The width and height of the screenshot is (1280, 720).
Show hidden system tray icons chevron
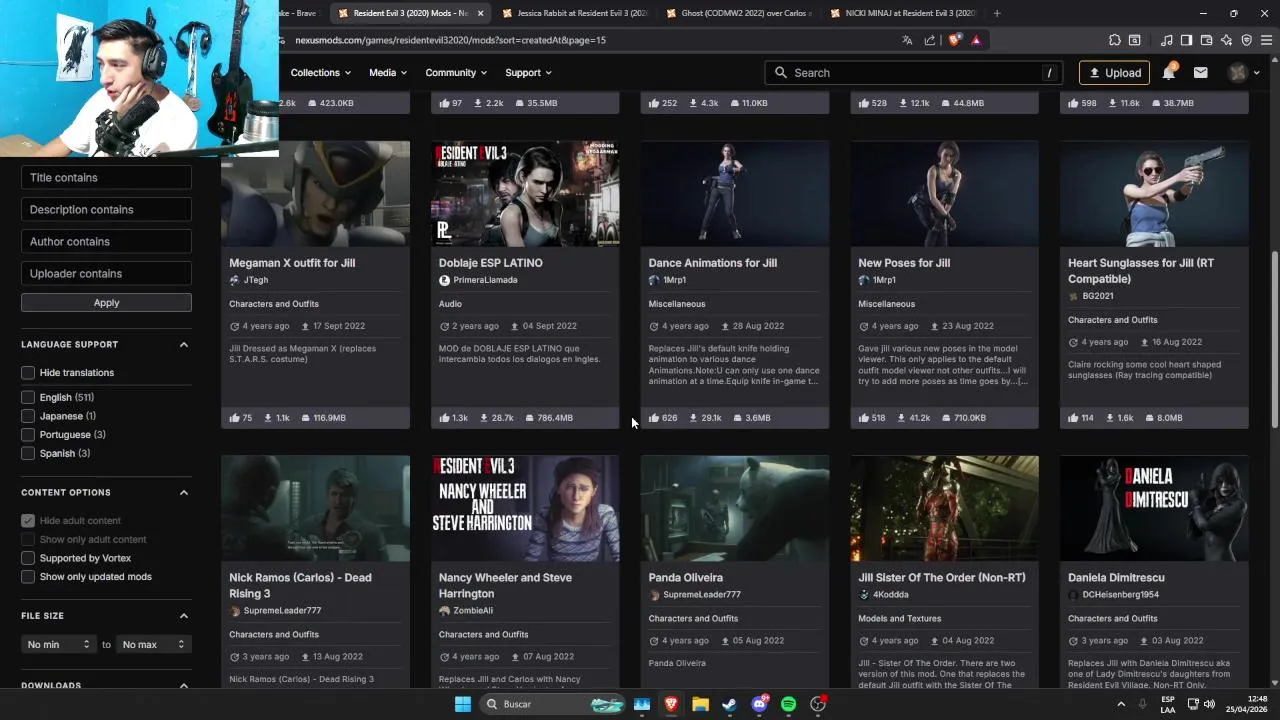point(1120,704)
